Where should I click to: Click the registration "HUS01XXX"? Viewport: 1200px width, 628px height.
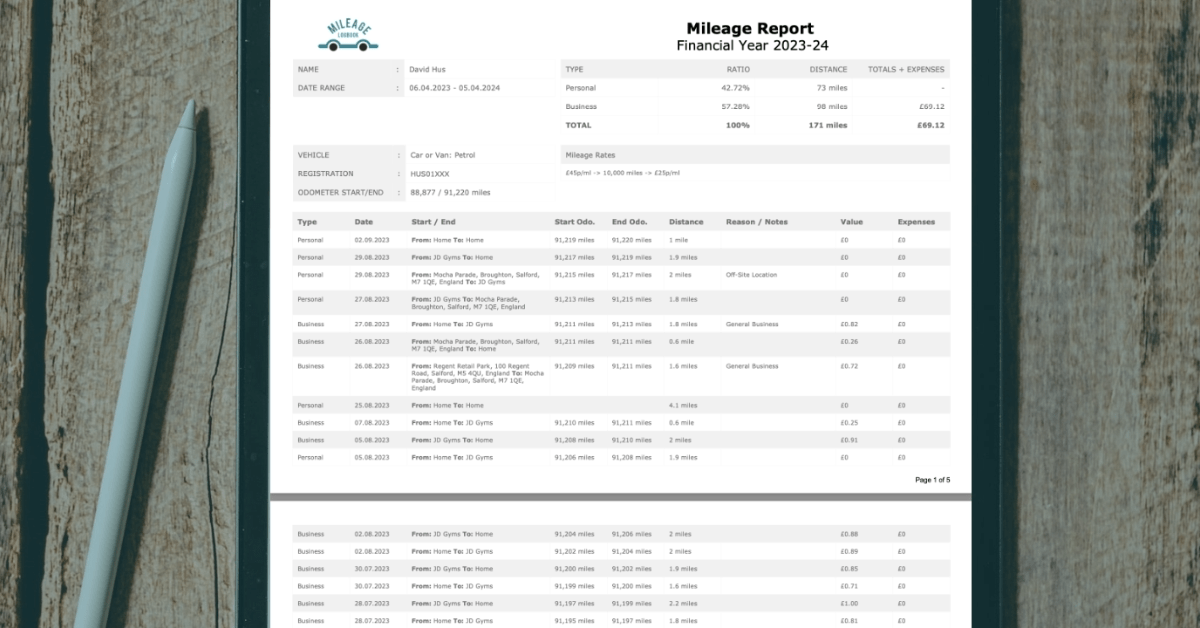click(x=430, y=174)
